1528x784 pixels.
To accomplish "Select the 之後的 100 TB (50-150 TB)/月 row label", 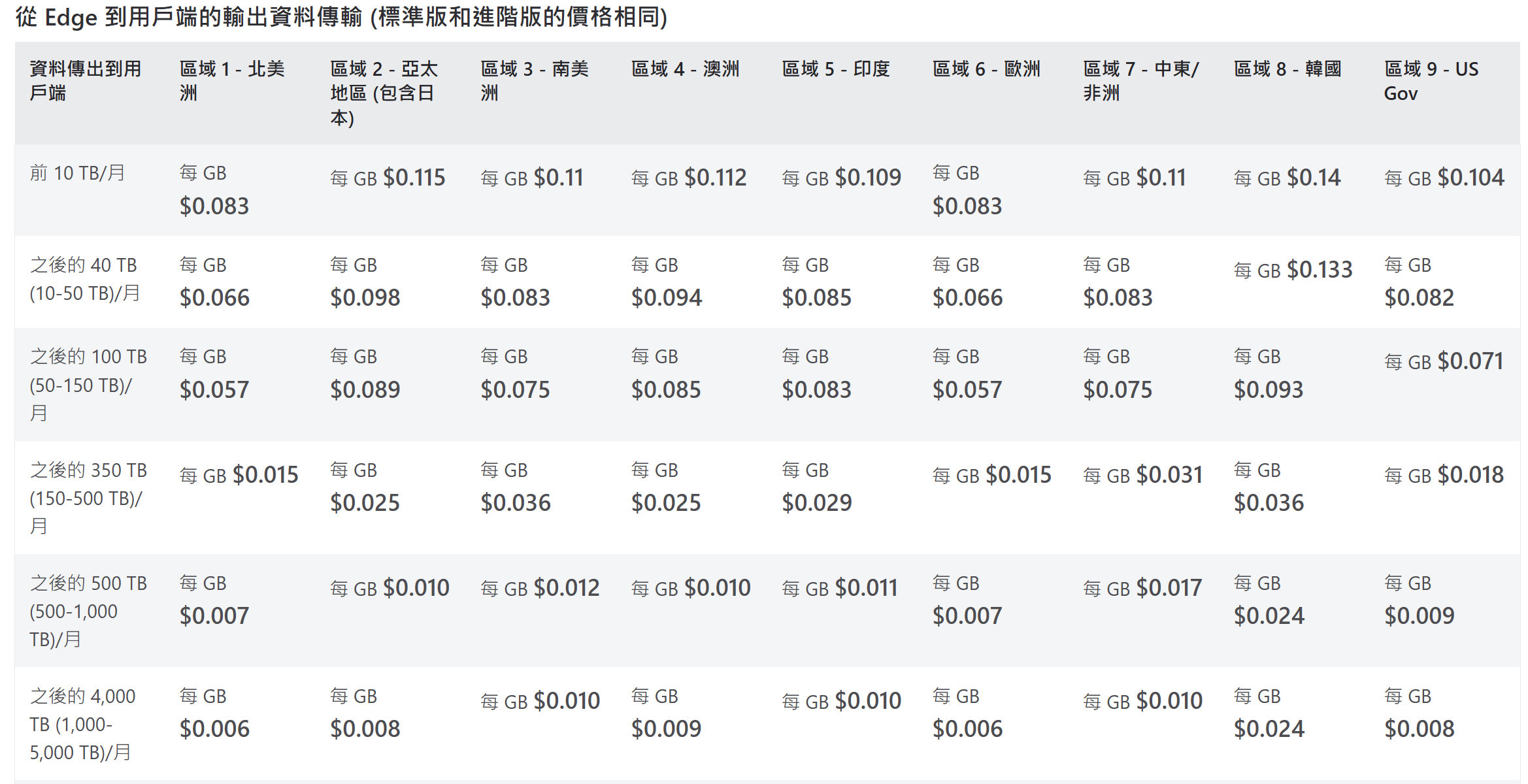I will click(x=88, y=384).
